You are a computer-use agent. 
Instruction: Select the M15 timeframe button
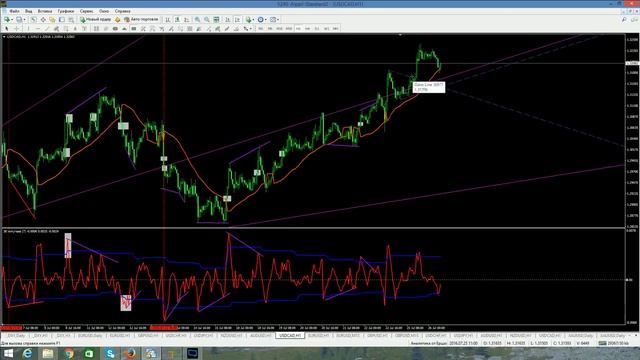(279, 29)
